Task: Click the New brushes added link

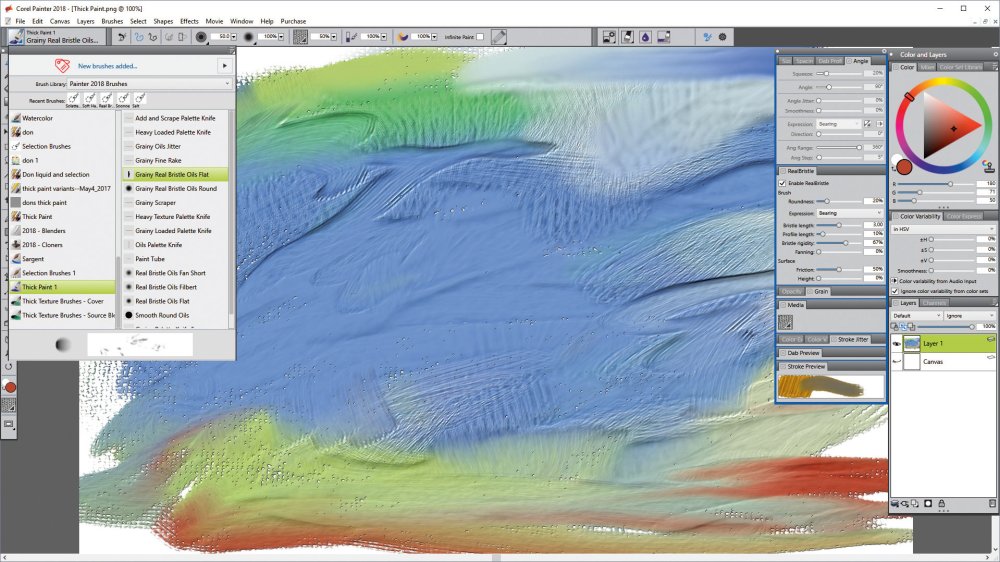Action: tap(107, 66)
